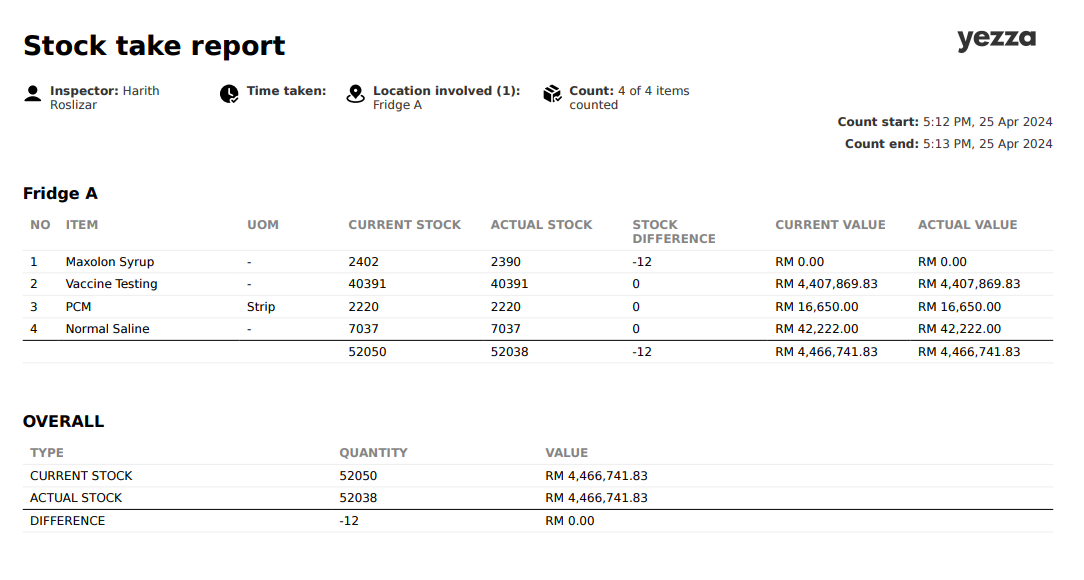Select the ITEM column header

[81, 225]
